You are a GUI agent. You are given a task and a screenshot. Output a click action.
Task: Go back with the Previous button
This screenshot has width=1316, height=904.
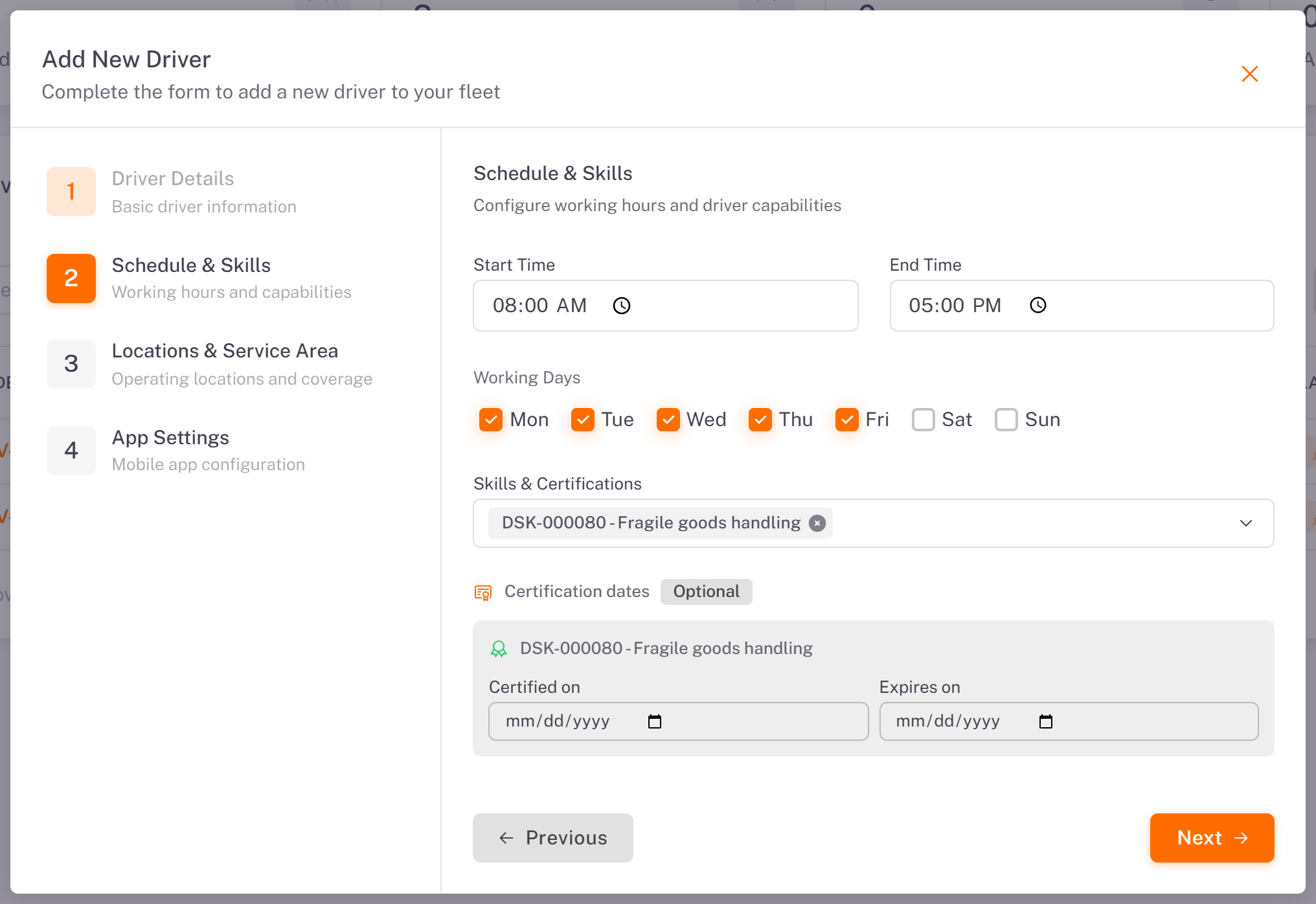[552, 838]
